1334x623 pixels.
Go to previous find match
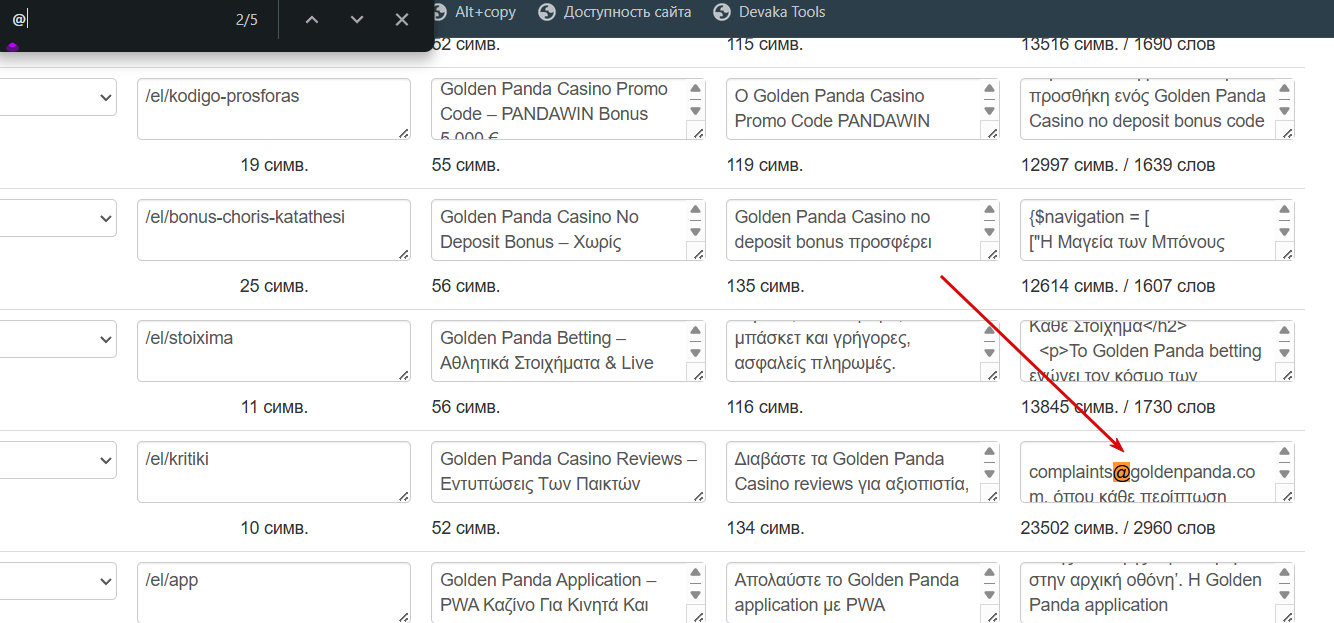pos(312,20)
